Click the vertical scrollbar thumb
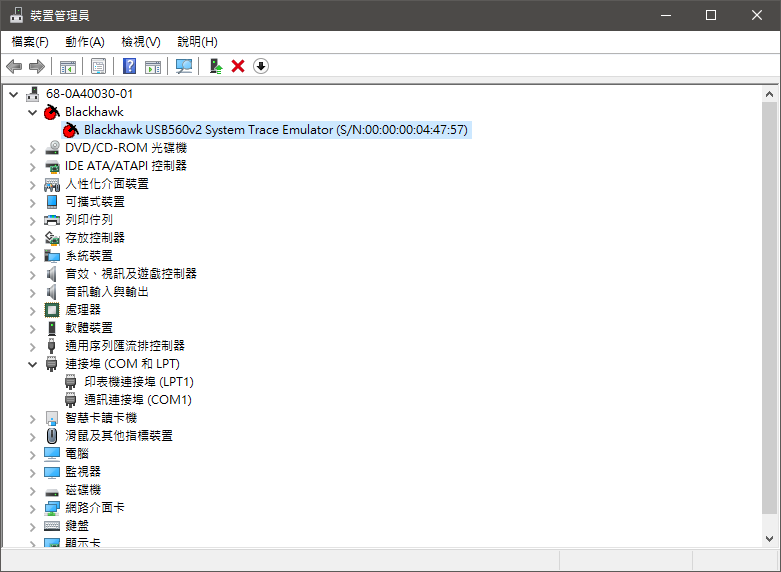Image resolution: width=781 pixels, height=572 pixels. [769, 308]
